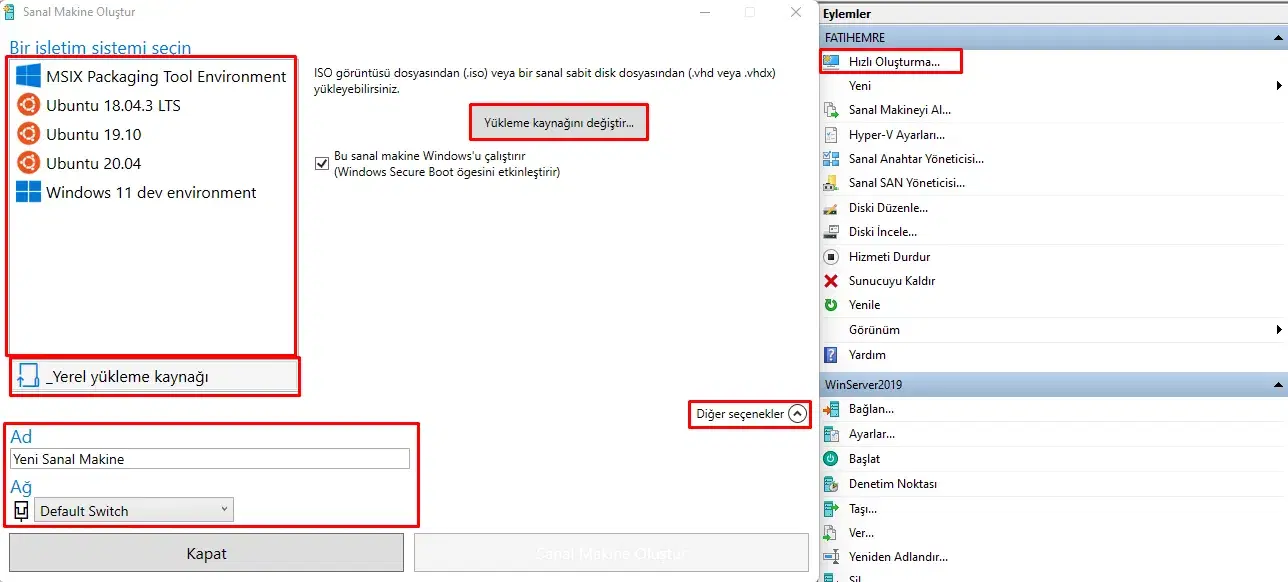Click Yerel yükleme kaynağı button
The height and width of the screenshot is (582, 1288).
click(154, 377)
